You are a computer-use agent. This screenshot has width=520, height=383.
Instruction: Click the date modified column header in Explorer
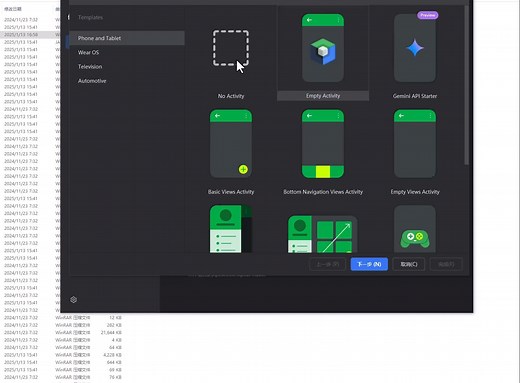(13, 9)
